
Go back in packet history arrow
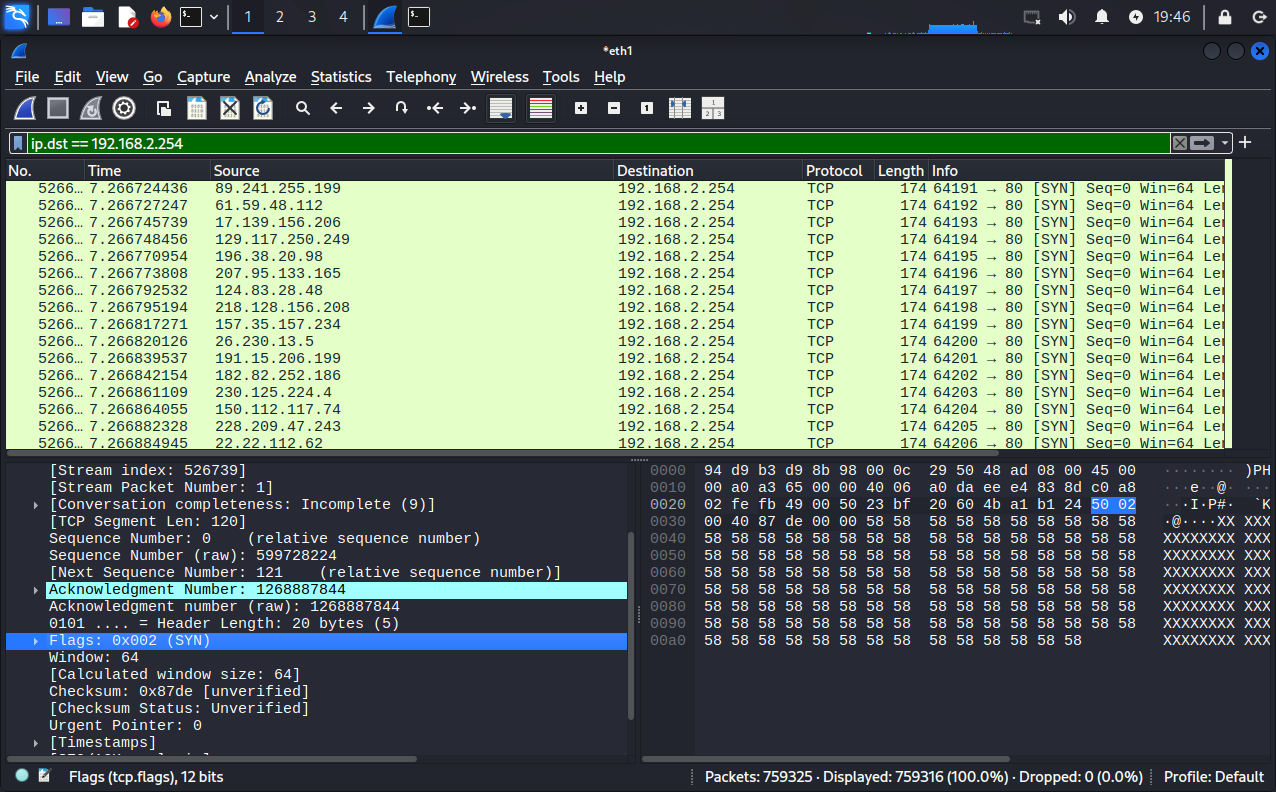pos(336,108)
